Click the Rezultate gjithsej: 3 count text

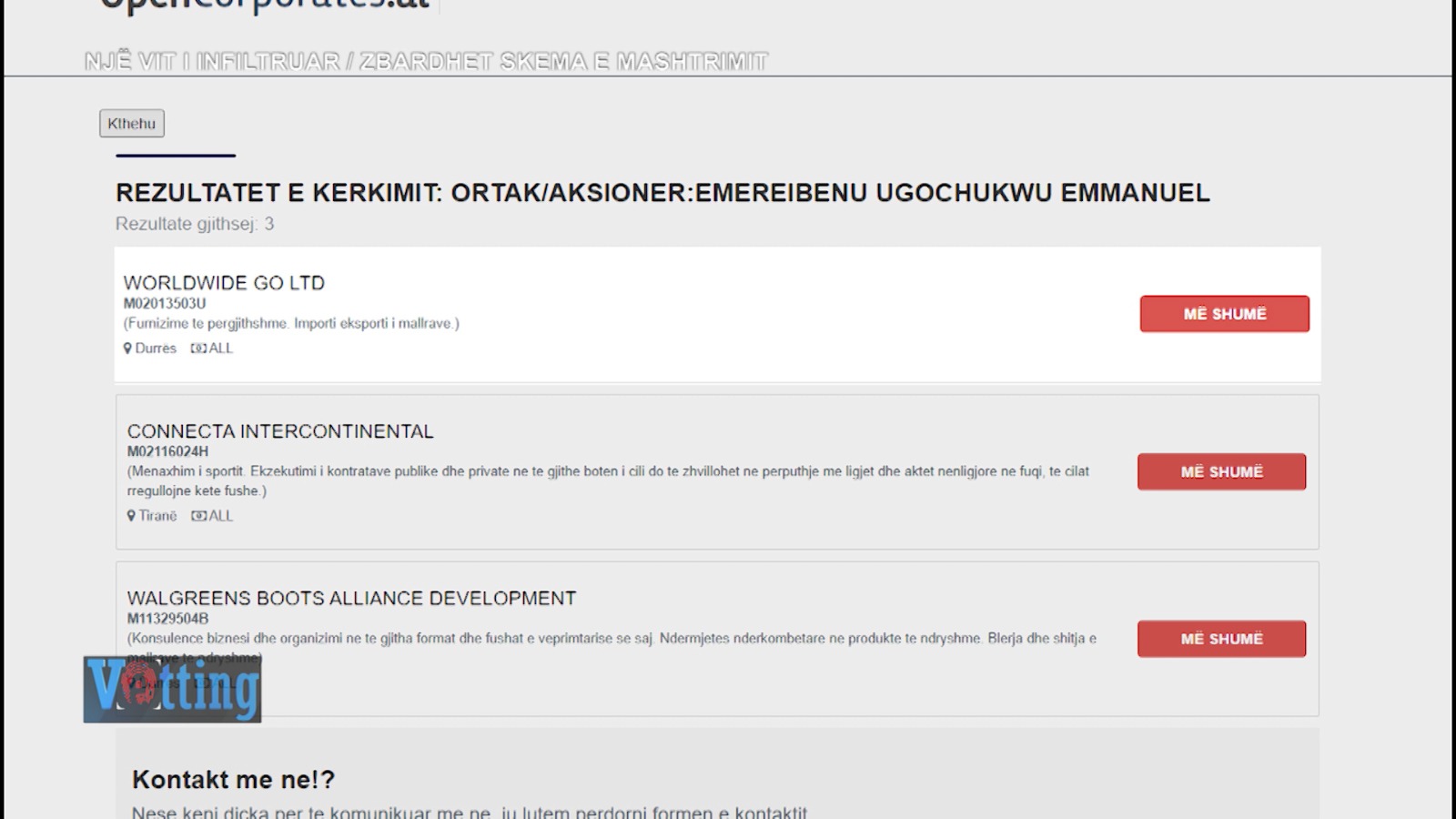click(x=194, y=224)
